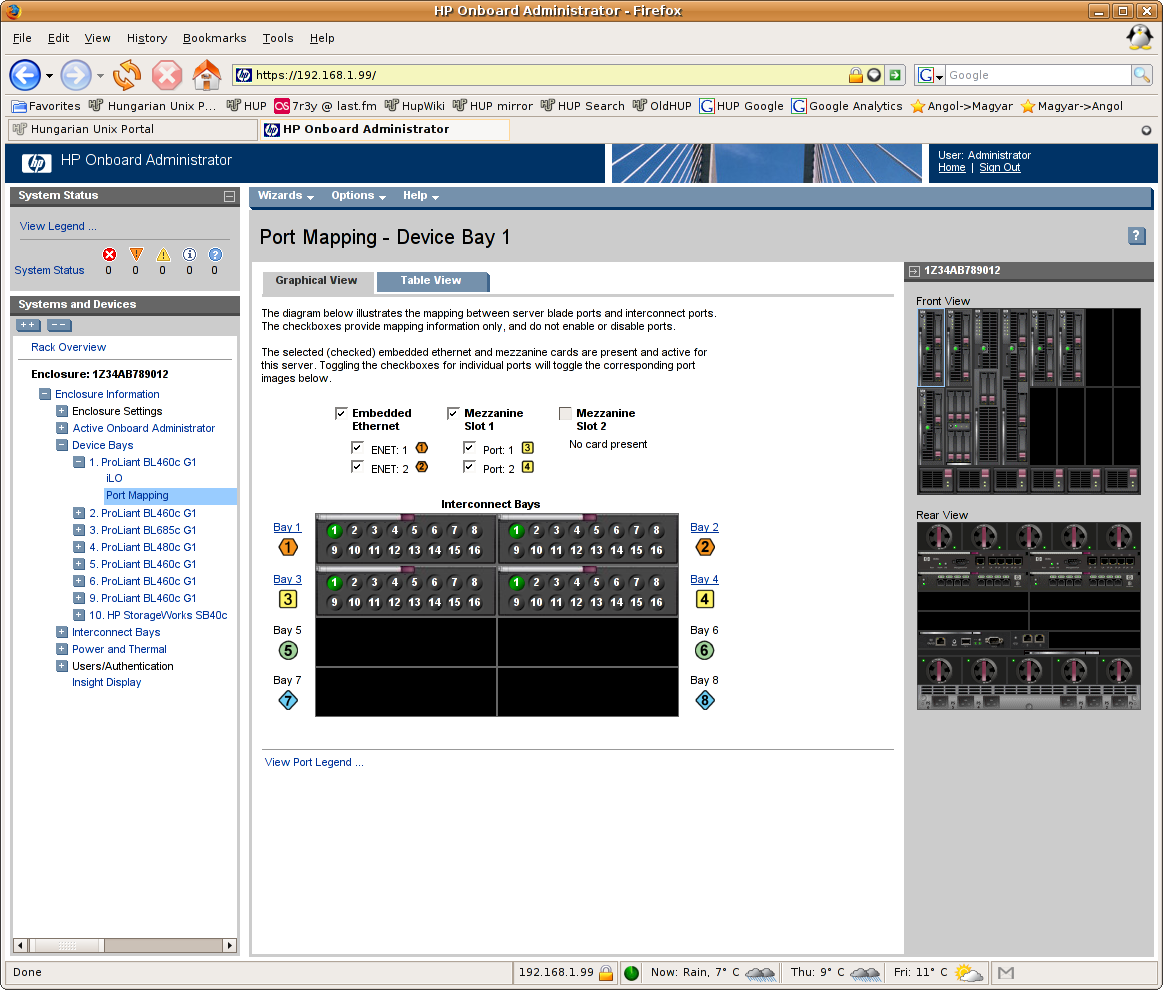Click the Firefox forward arrow button
Image resolution: width=1163 pixels, height=990 pixels.
click(x=75, y=75)
